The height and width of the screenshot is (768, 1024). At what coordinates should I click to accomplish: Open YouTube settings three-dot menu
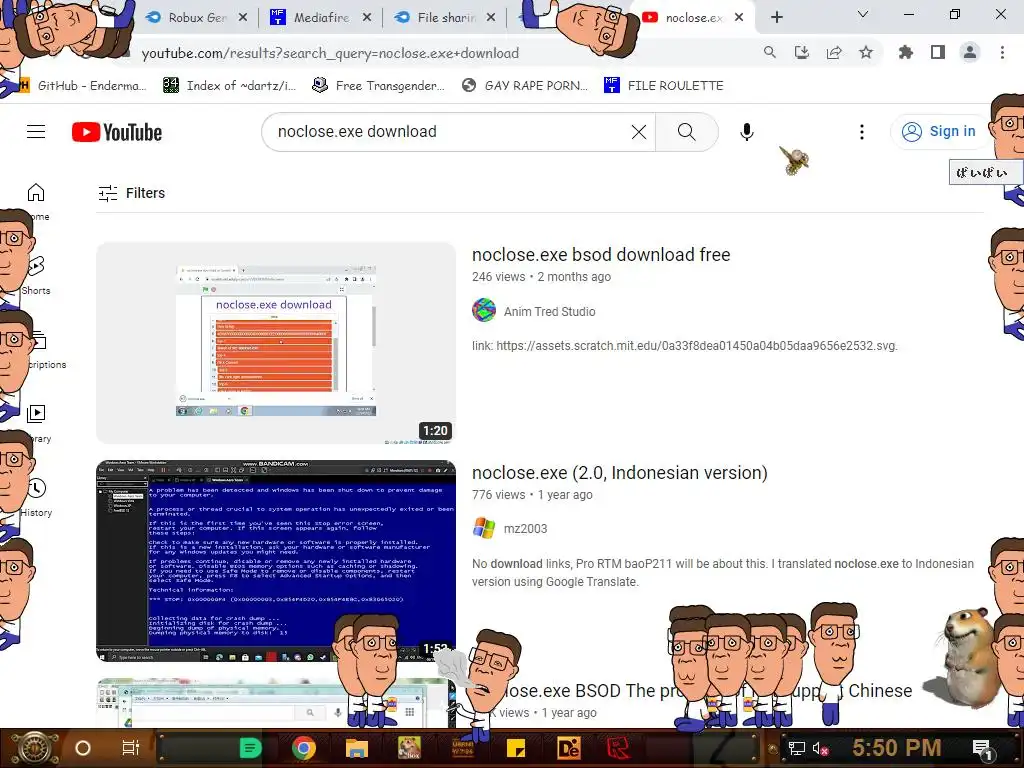pyautogui.click(x=861, y=132)
